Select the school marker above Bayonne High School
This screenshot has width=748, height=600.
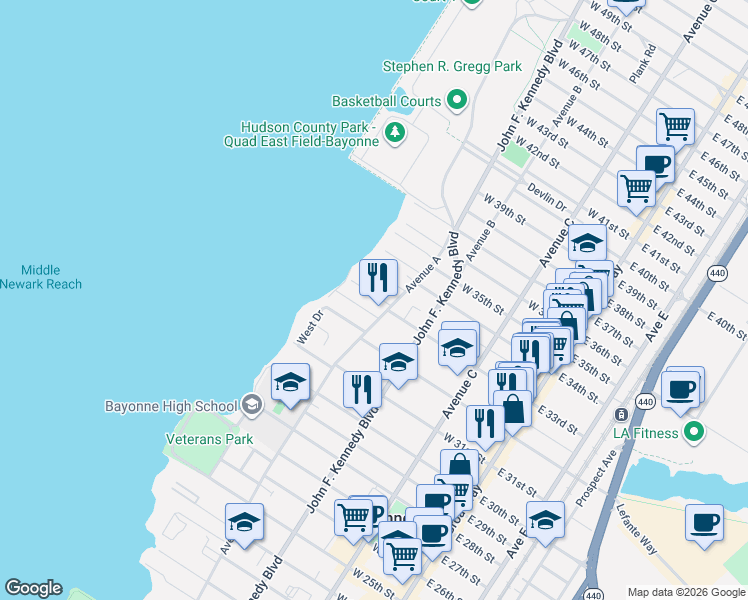tap(290, 383)
